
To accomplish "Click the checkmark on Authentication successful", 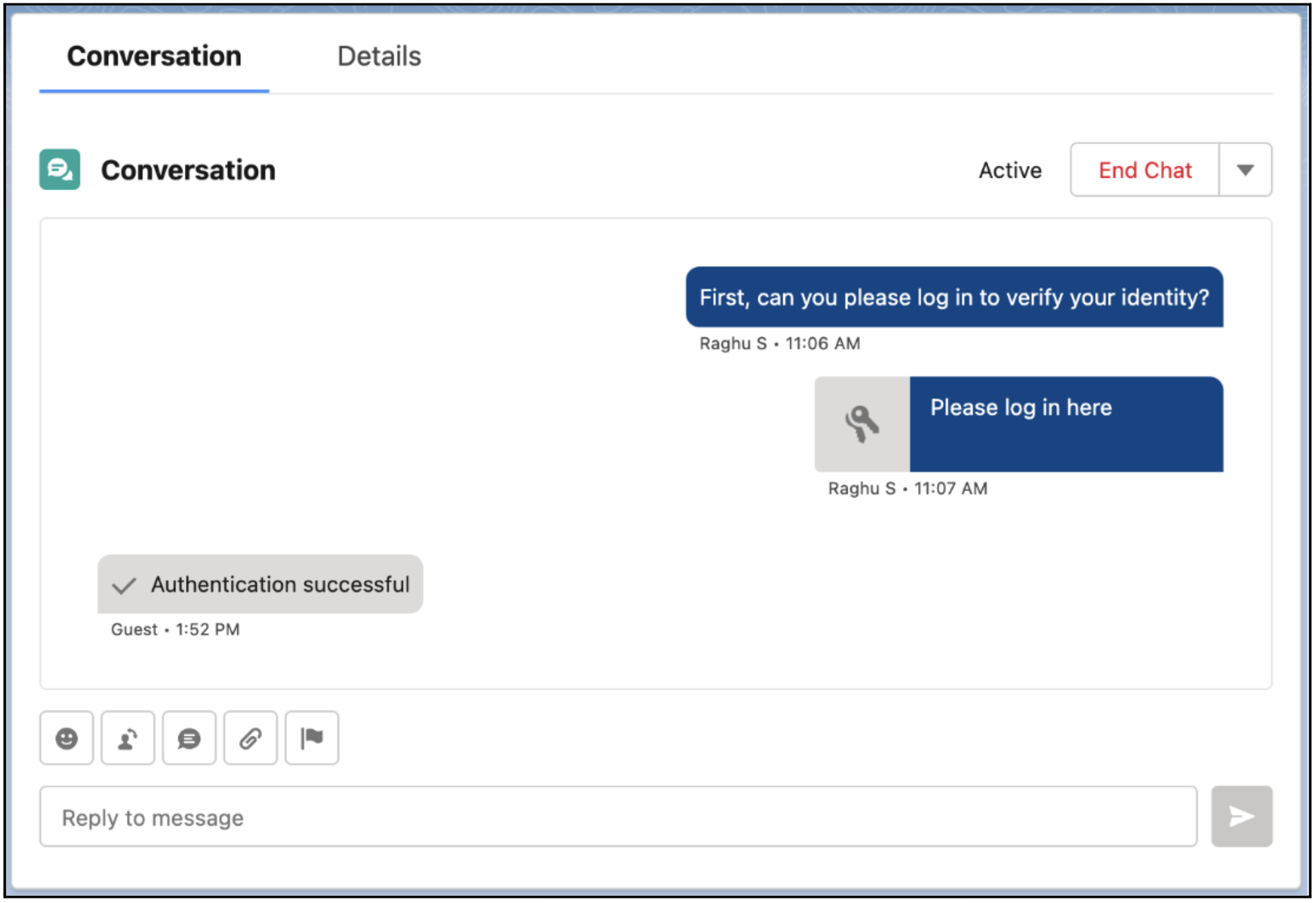I will (125, 584).
